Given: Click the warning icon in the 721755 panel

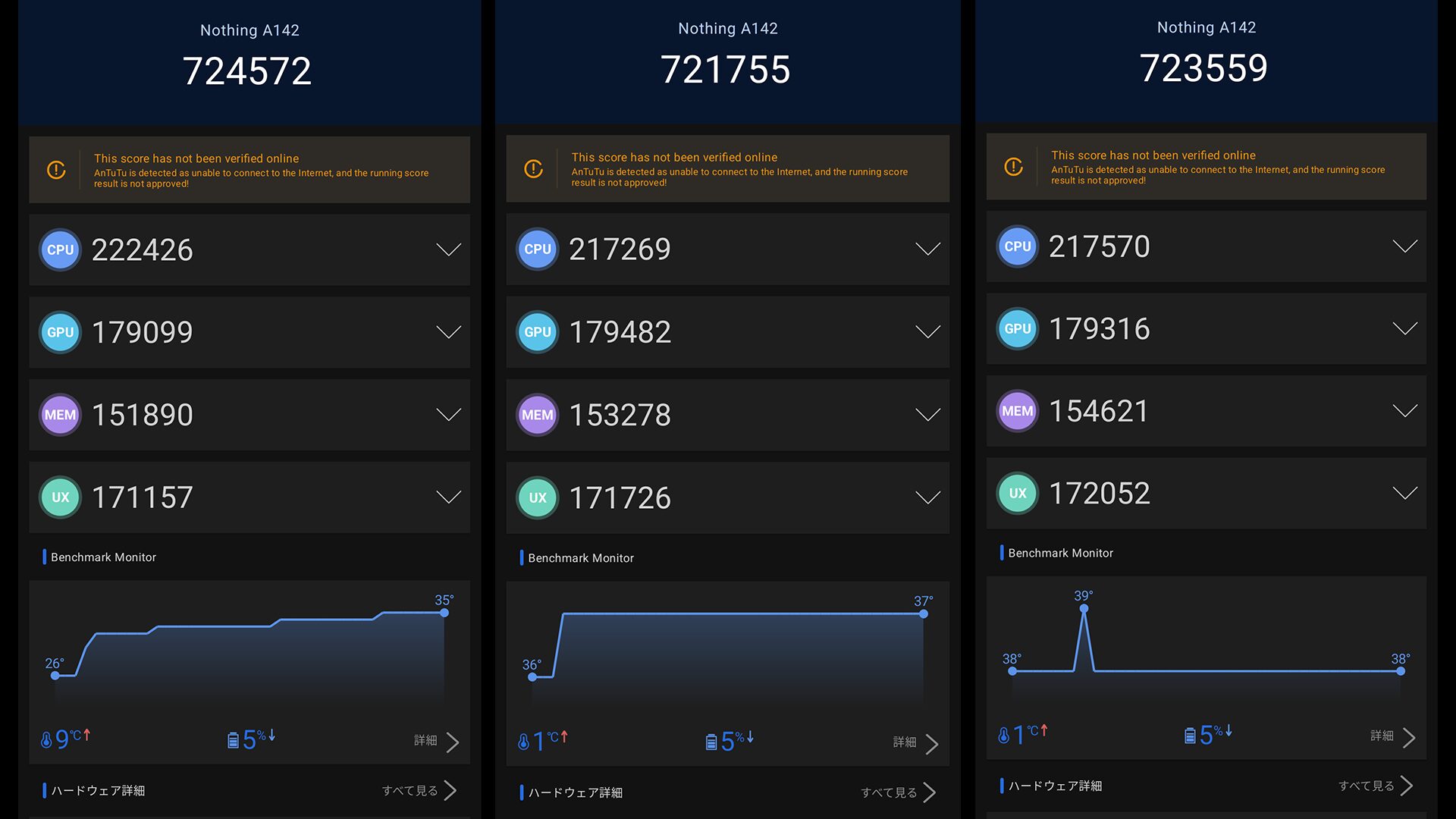Looking at the screenshot, I should [x=533, y=169].
